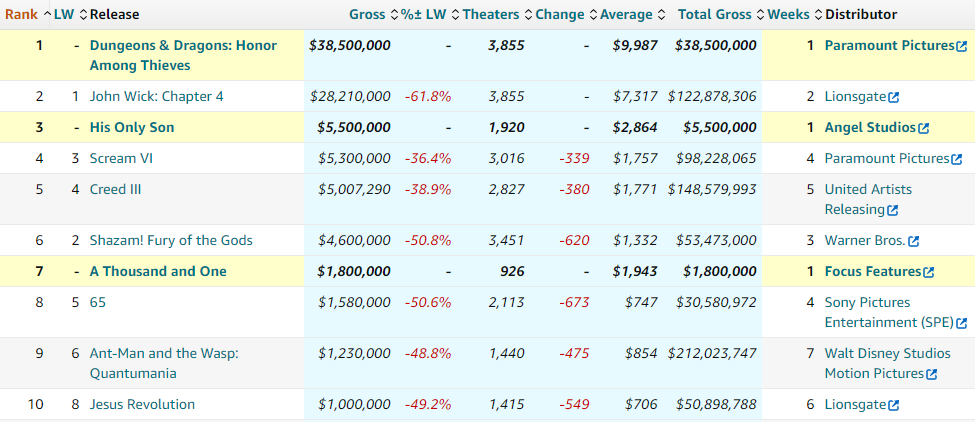Click the A Thousand and One title
Screen dimensions: 975x422
[x=158, y=272]
